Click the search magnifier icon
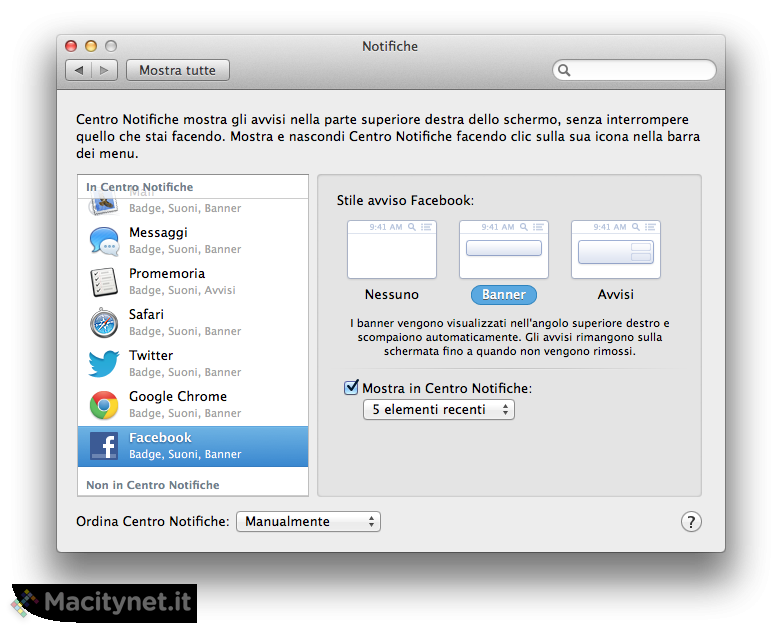The width and height of the screenshot is (782, 631). pos(564,70)
